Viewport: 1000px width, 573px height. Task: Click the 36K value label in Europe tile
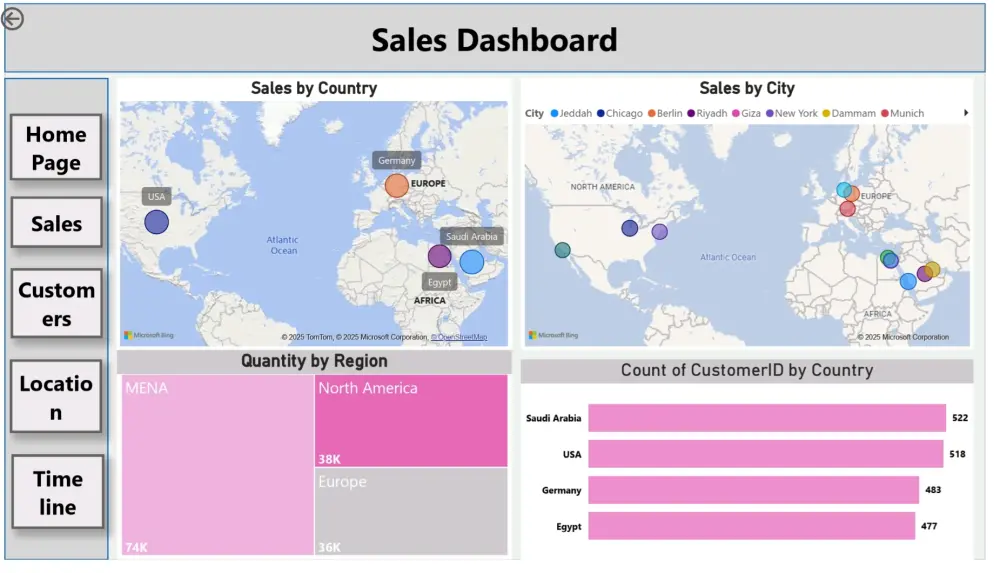pyautogui.click(x=329, y=547)
